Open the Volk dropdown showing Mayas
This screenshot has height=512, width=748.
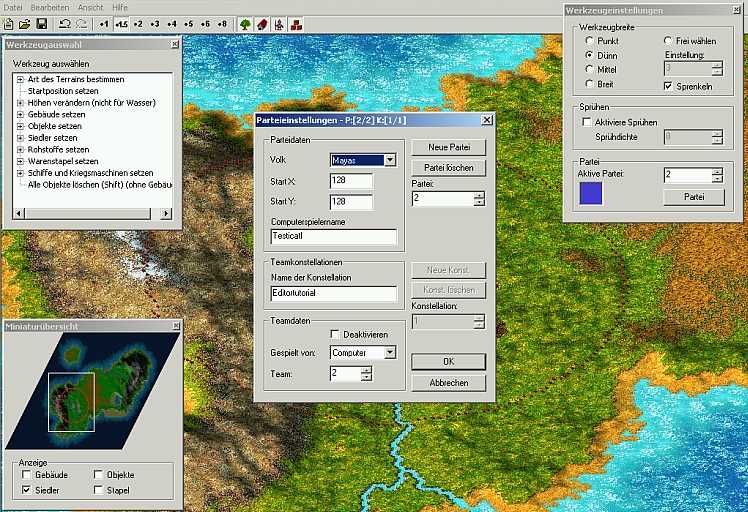click(390, 160)
